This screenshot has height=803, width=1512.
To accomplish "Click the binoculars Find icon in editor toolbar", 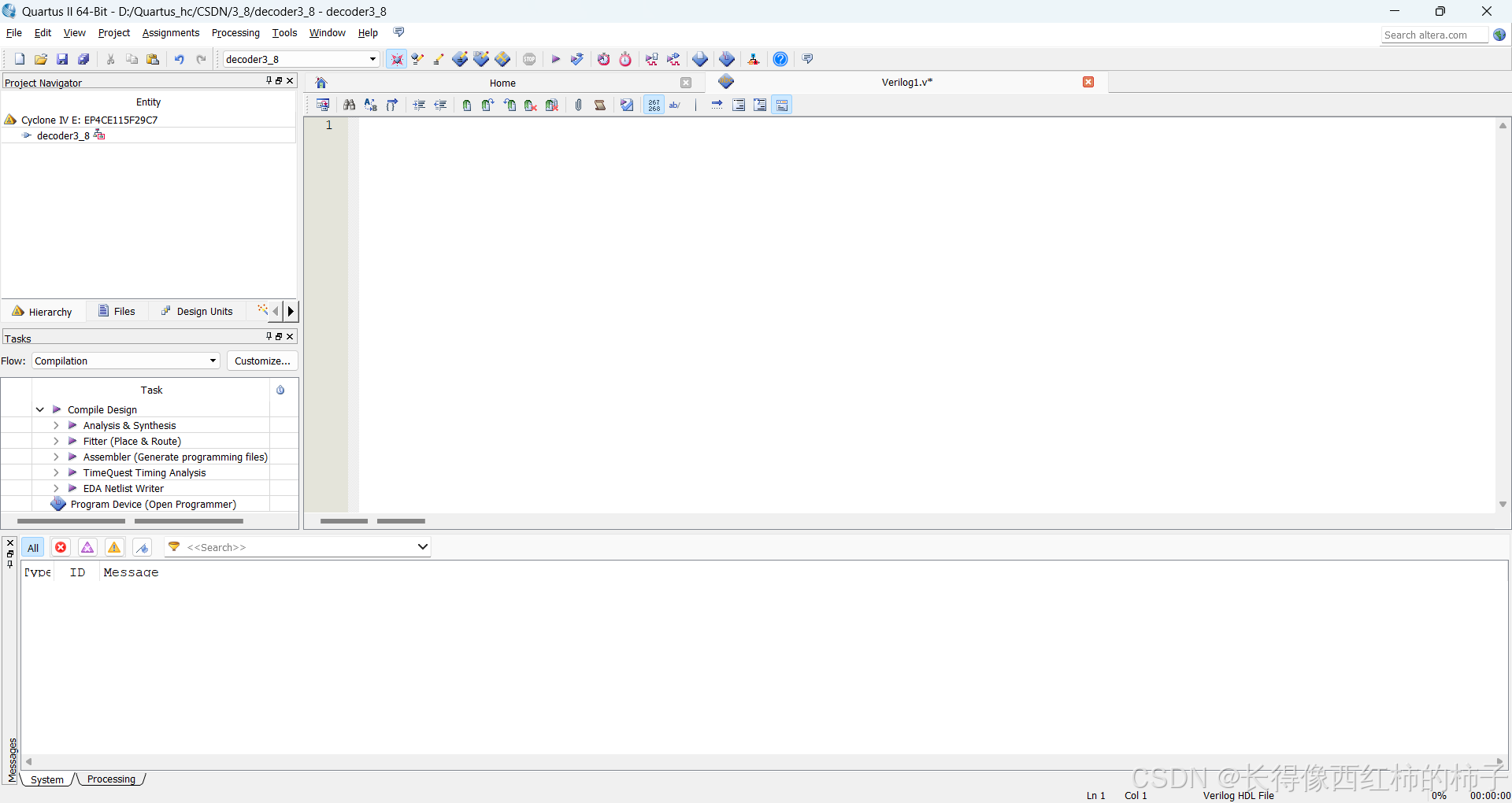I will (x=350, y=105).
